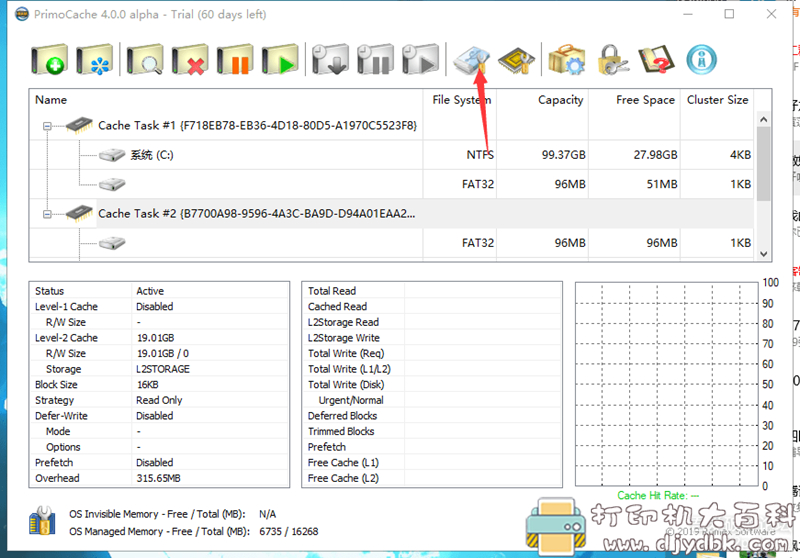Click the volume list scroll down arrow
800x558 pixels.
[x=763, y=253]
